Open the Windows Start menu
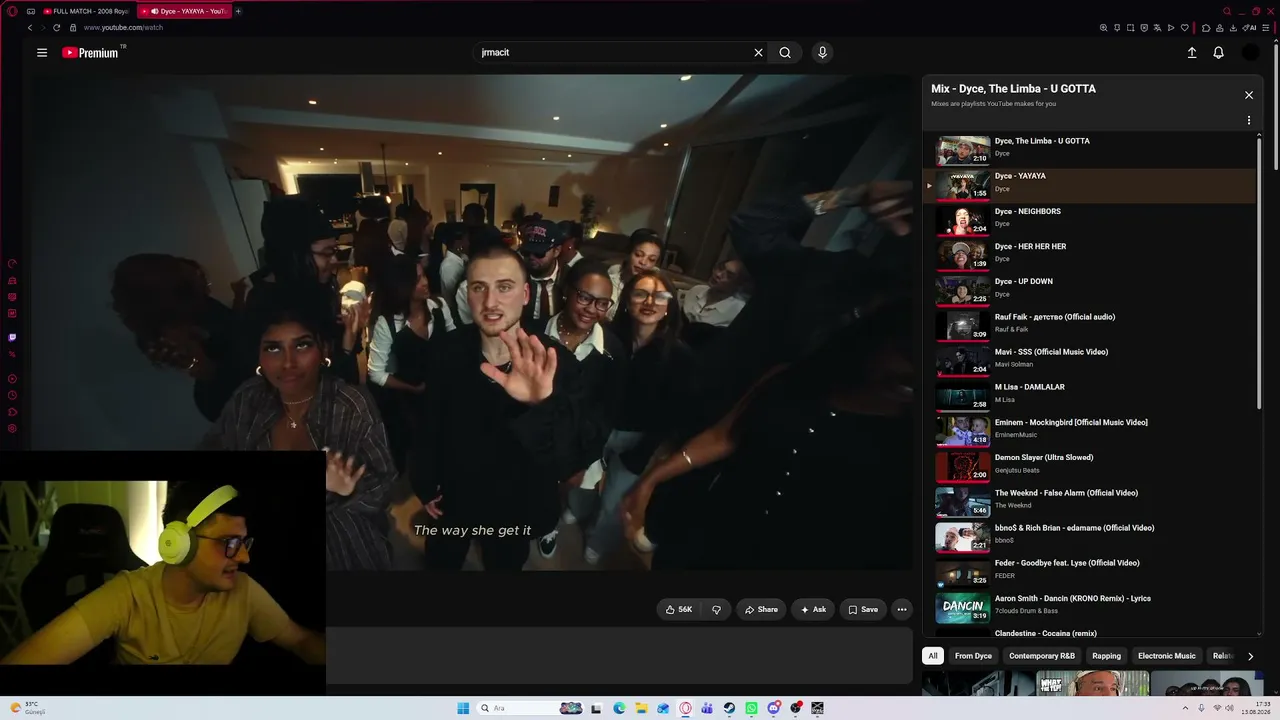 click(x=463, y=708)
